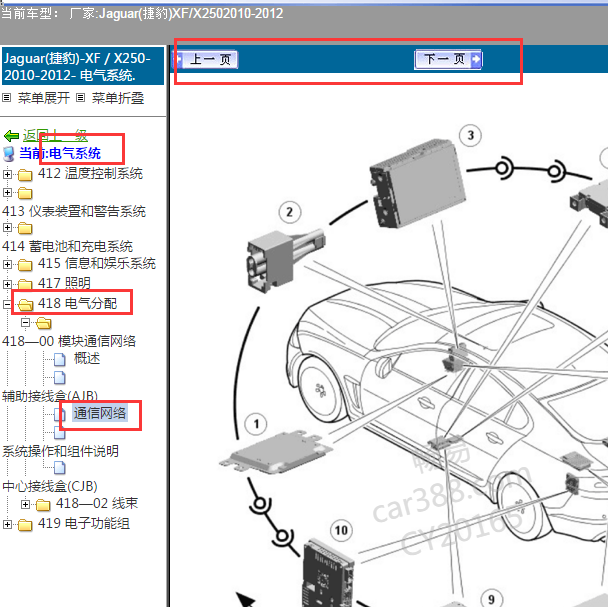This screenshot has width=608, height=607.
Task: Expand the 417 照明 node
Action: [7, 284]
